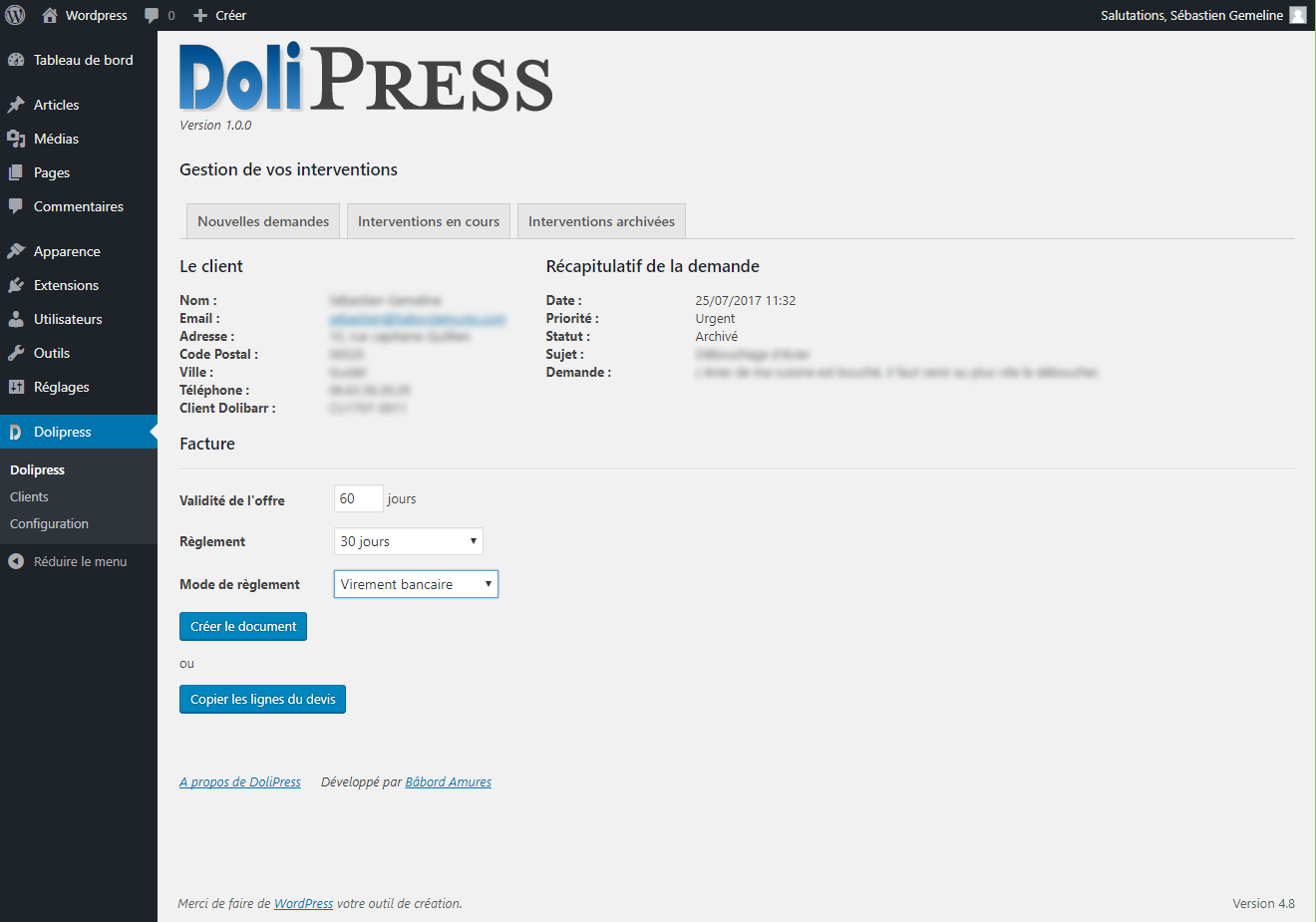Open the A propos de DoliPress link

239,781
